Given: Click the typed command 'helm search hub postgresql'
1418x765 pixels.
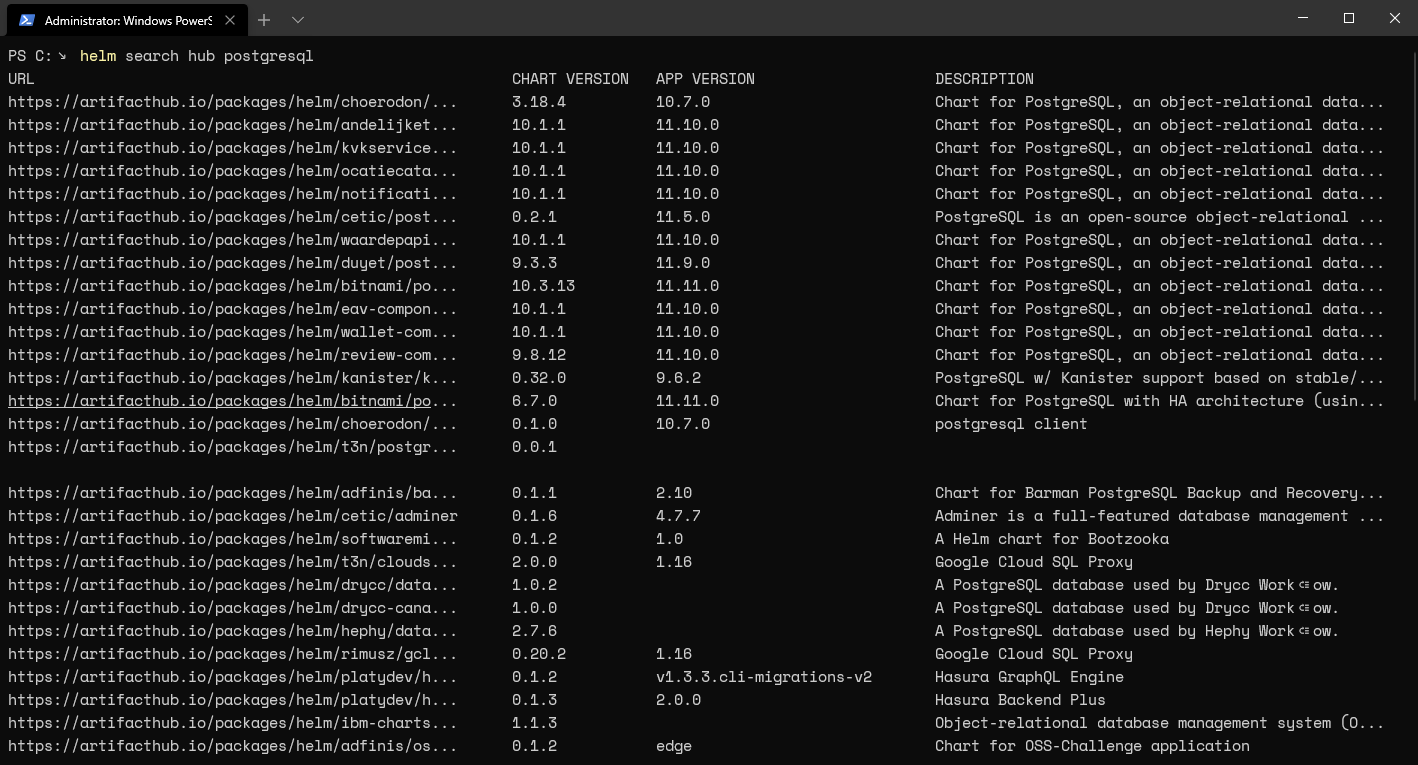Looking at the screenshot, I should coord(197,56).
